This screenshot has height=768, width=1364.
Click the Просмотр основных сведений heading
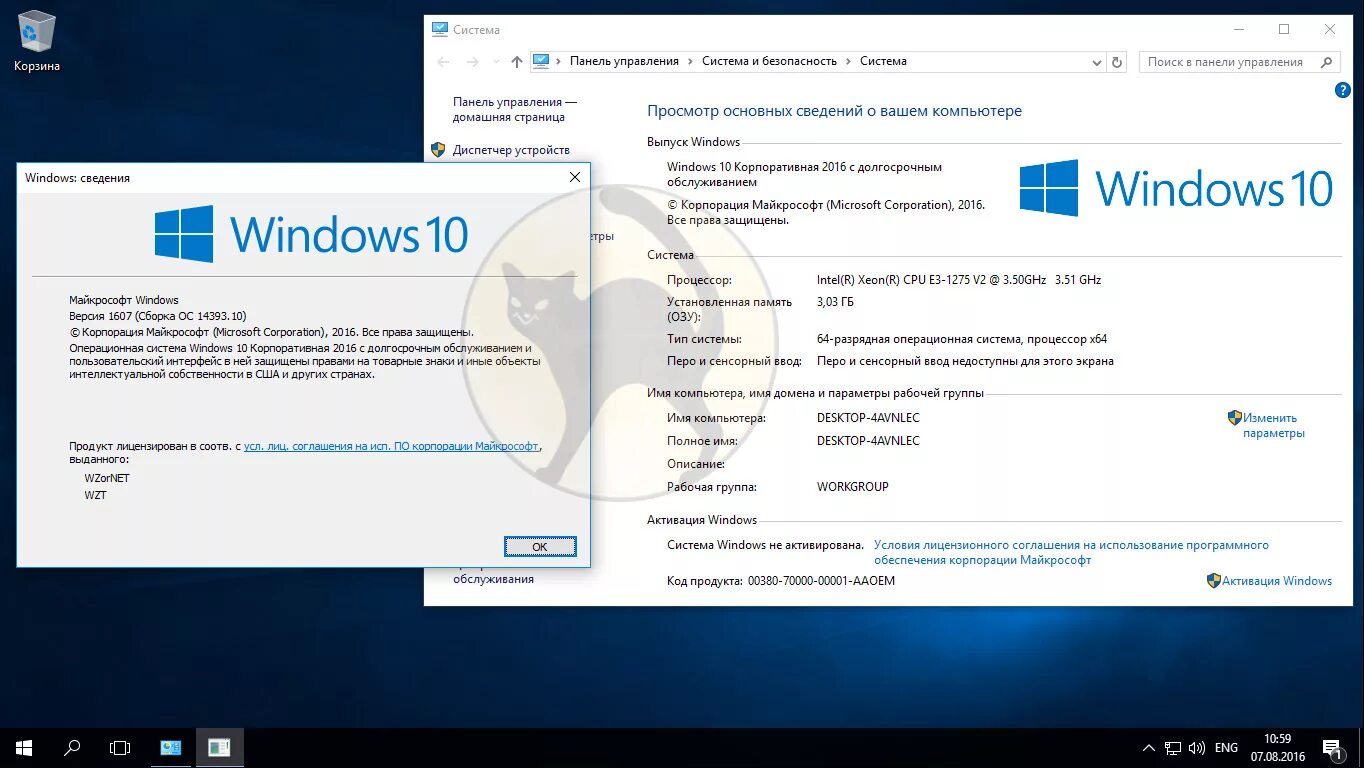click(834, 111)
